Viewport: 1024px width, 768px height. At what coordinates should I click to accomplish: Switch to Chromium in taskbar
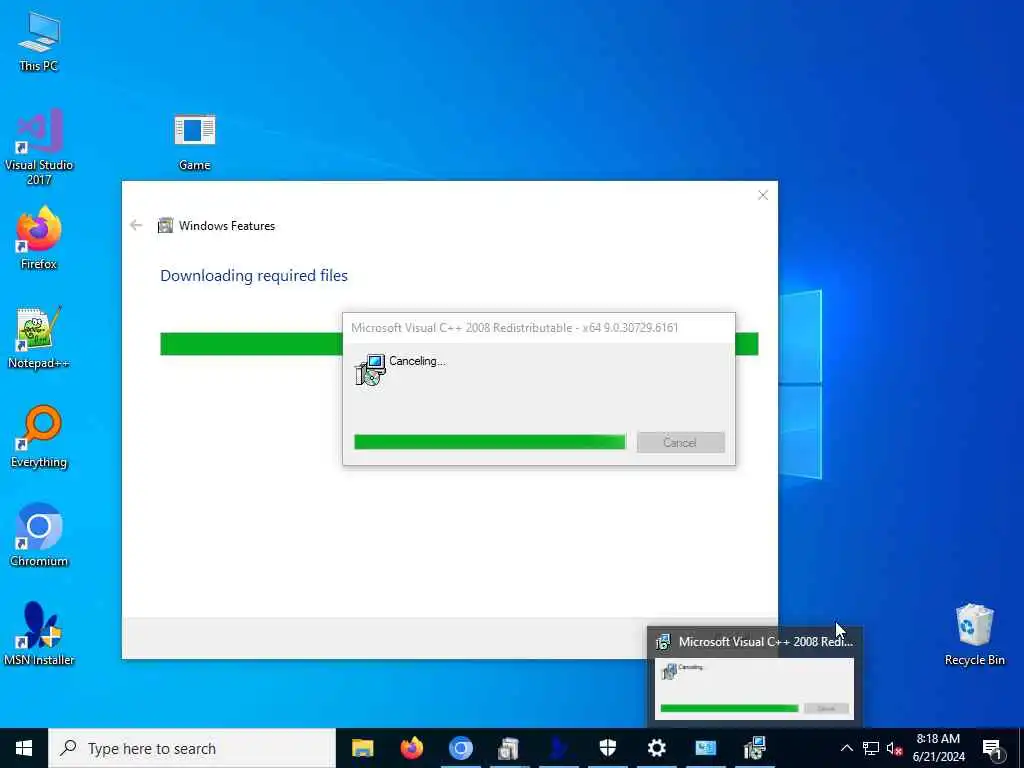[x=460, y=748]
